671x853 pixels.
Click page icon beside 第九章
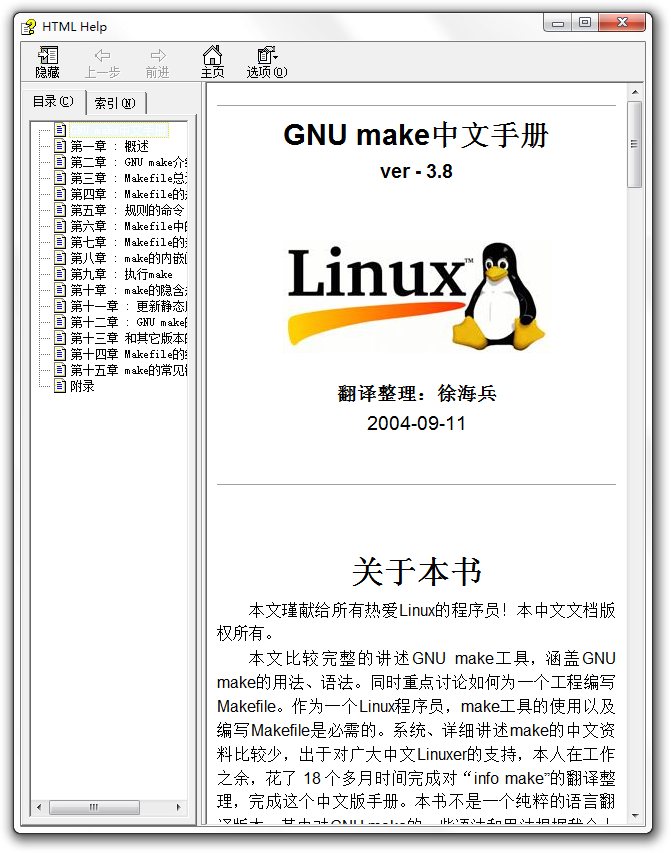pyautogui.click(x=60, y=274)
